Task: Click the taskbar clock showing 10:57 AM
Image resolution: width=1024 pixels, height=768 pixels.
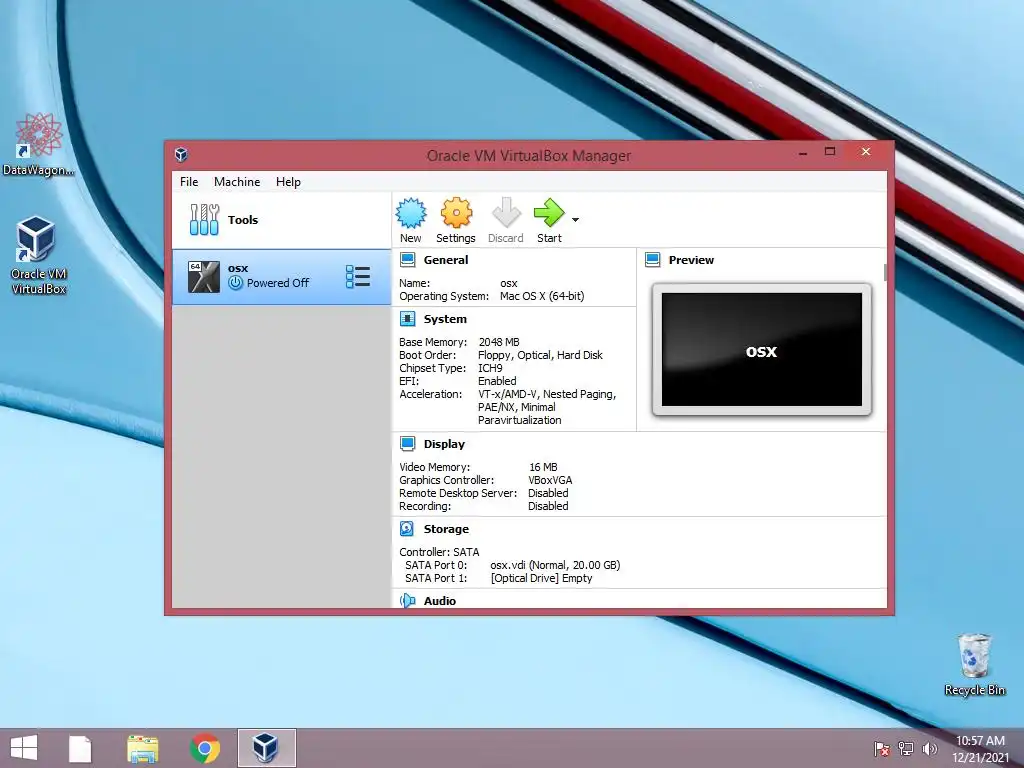Action: coord(980,748)
